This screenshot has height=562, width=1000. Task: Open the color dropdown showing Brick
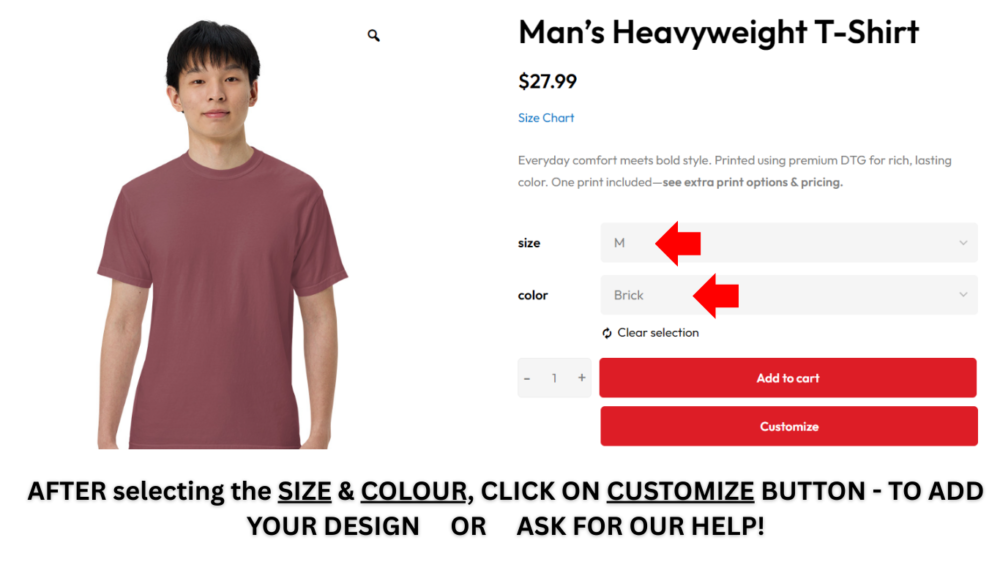788,295
